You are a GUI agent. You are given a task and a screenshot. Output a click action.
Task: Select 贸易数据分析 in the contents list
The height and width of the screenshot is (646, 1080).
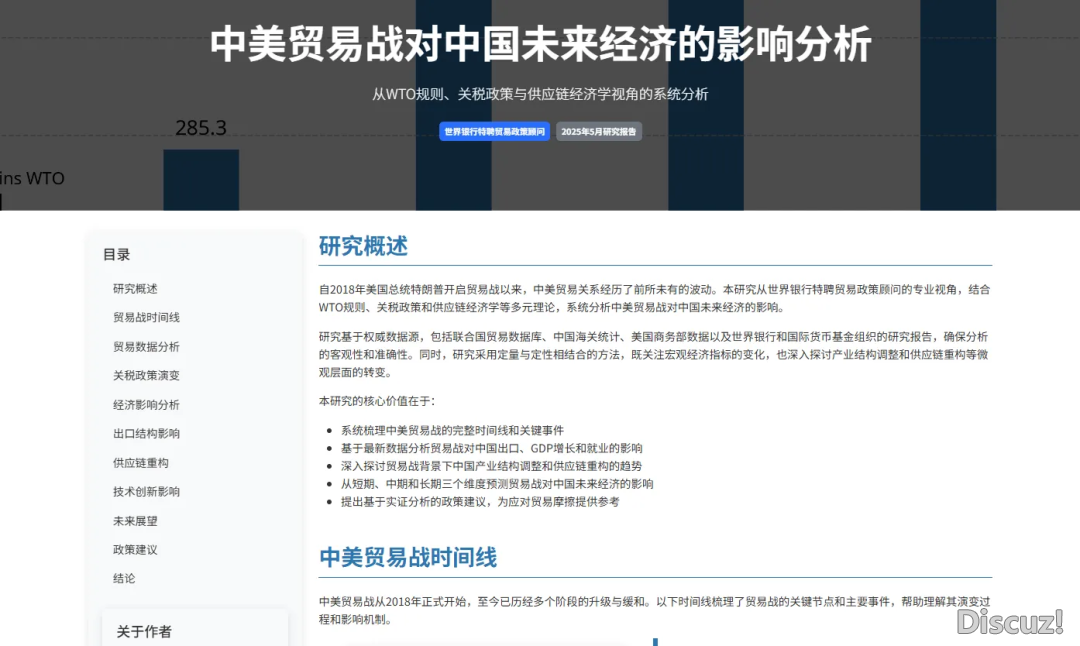[146, 346]
